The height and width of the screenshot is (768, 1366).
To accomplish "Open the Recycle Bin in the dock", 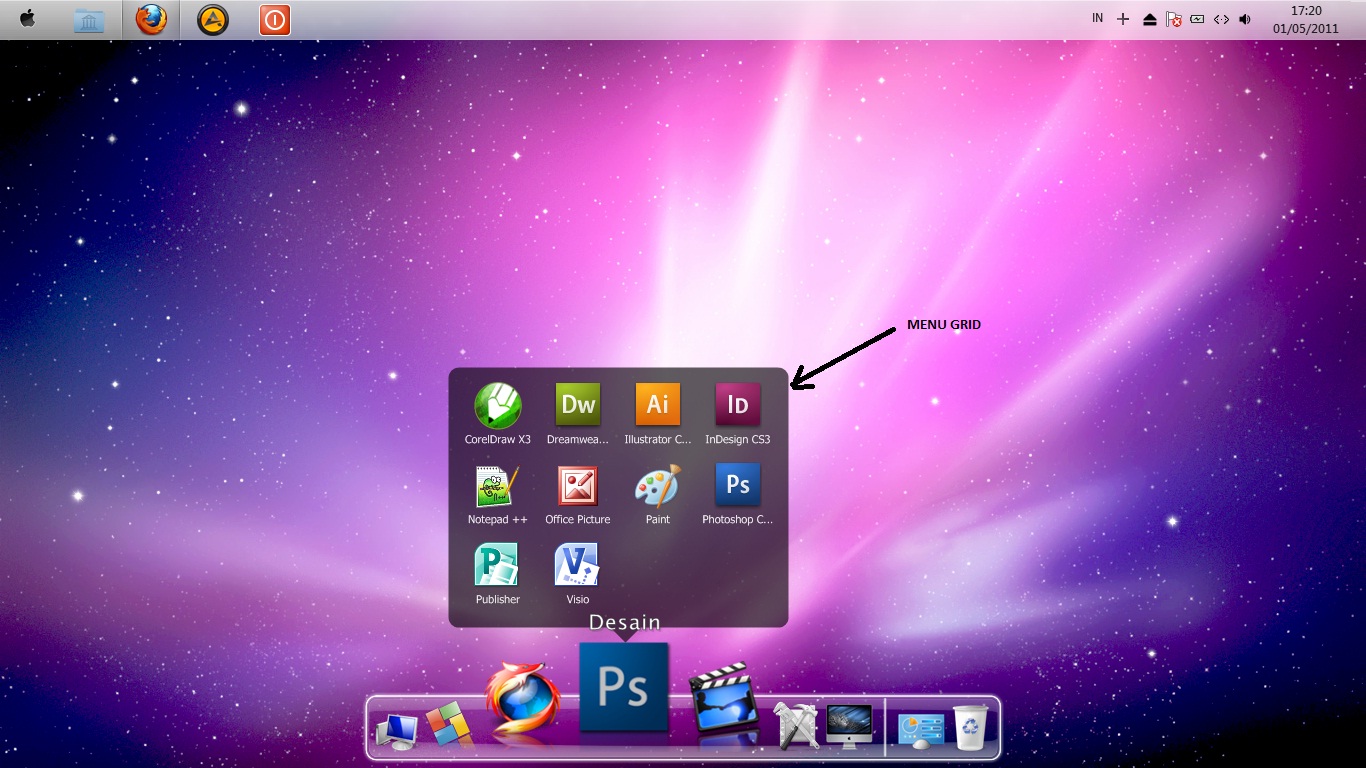I will 971,726.
